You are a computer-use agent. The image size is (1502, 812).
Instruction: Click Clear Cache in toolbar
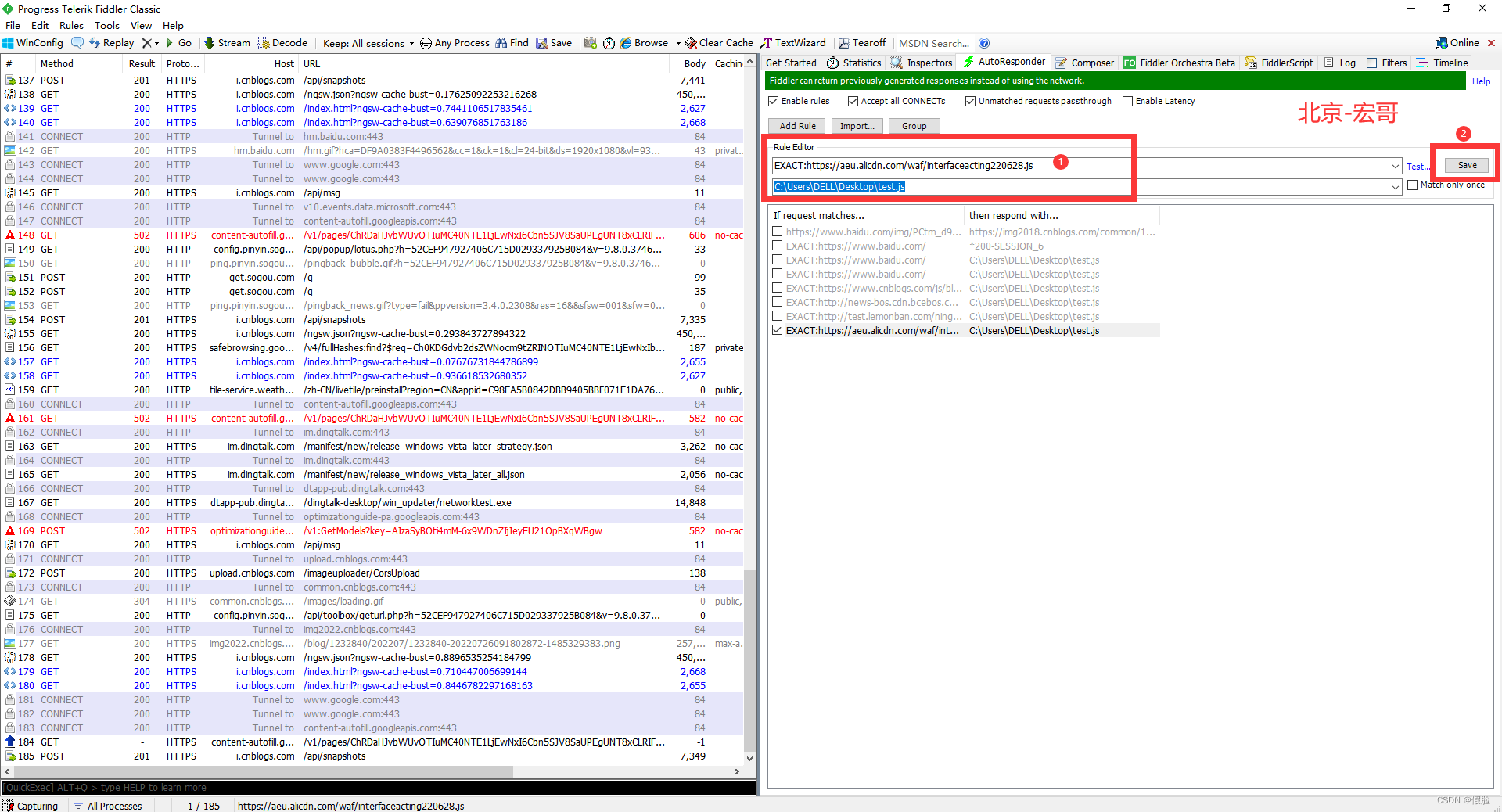(719, 43)
